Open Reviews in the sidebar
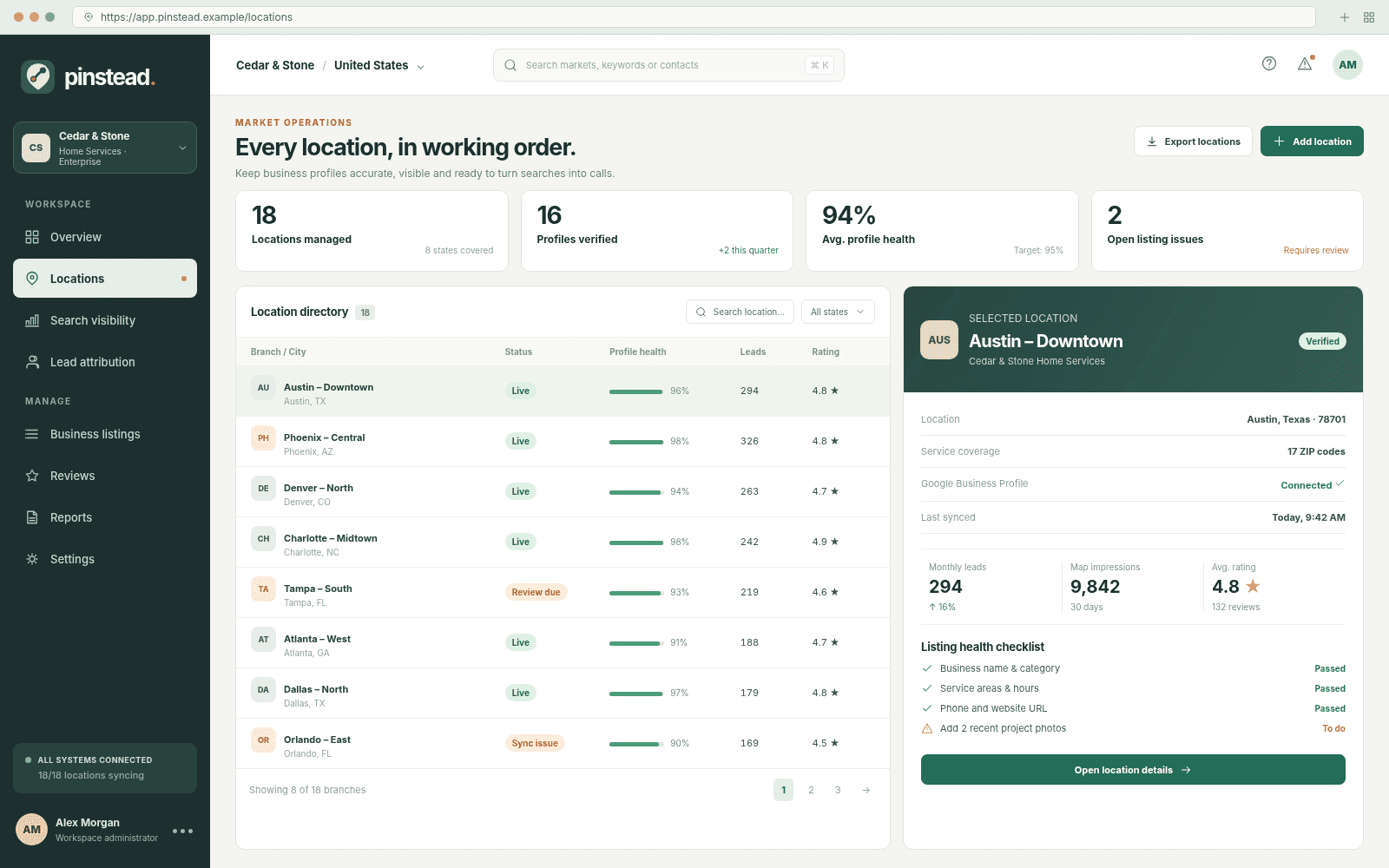Screen dimensions: 1389x868 tap(105, 476)
